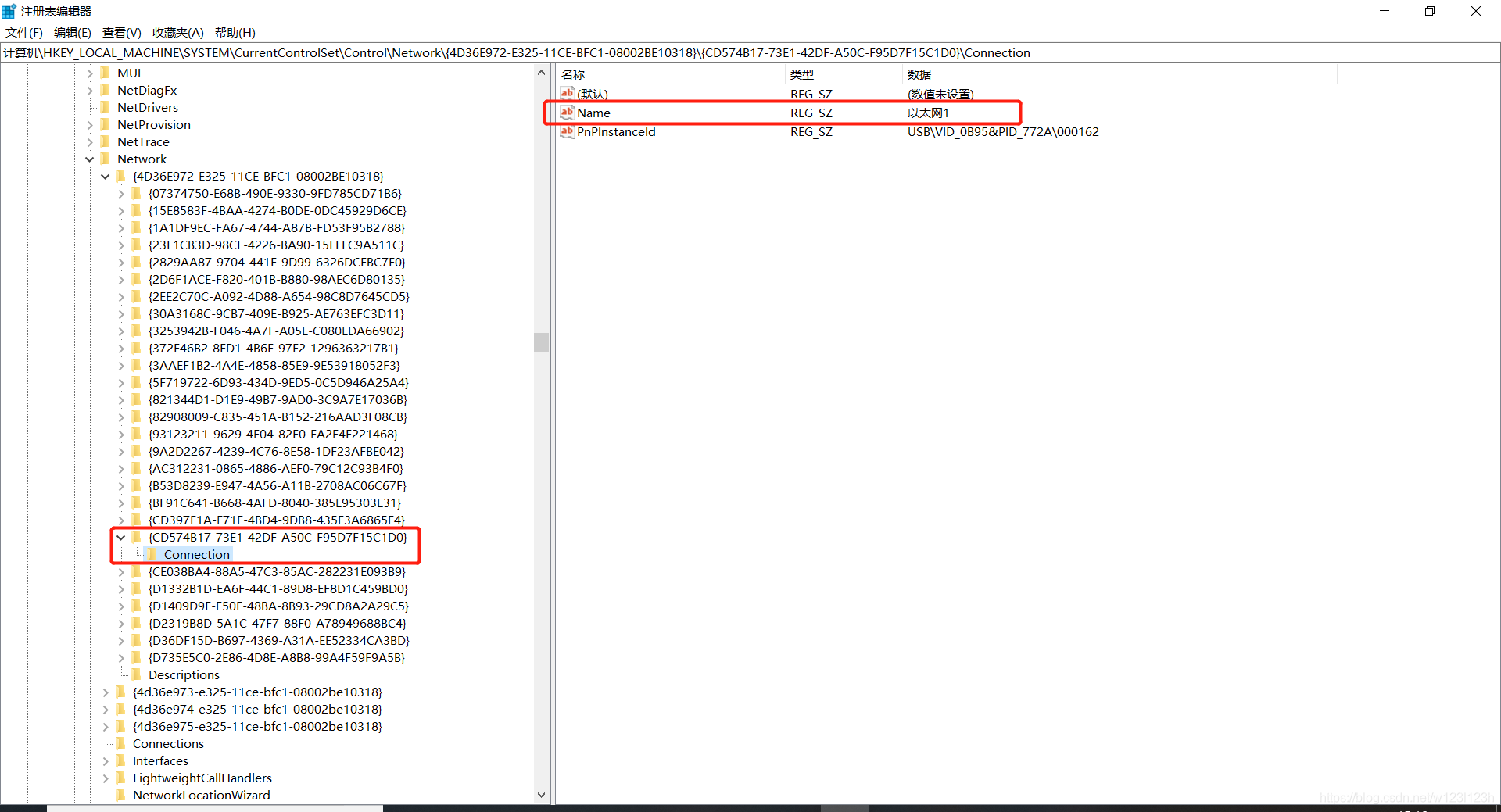Image resolution: width=1501 pixels, height=812 pixels.
Task: Select the {9A2D2267-4239-4C76-8E58-1DF23AFBE042} key
Action: [x=277, y=451]
